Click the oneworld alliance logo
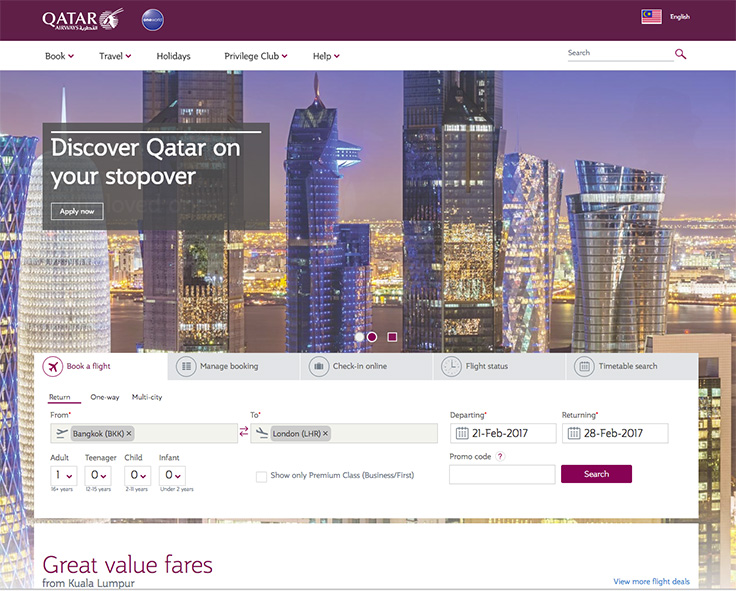This screenshot has height=591, width=736. (153, 20)
